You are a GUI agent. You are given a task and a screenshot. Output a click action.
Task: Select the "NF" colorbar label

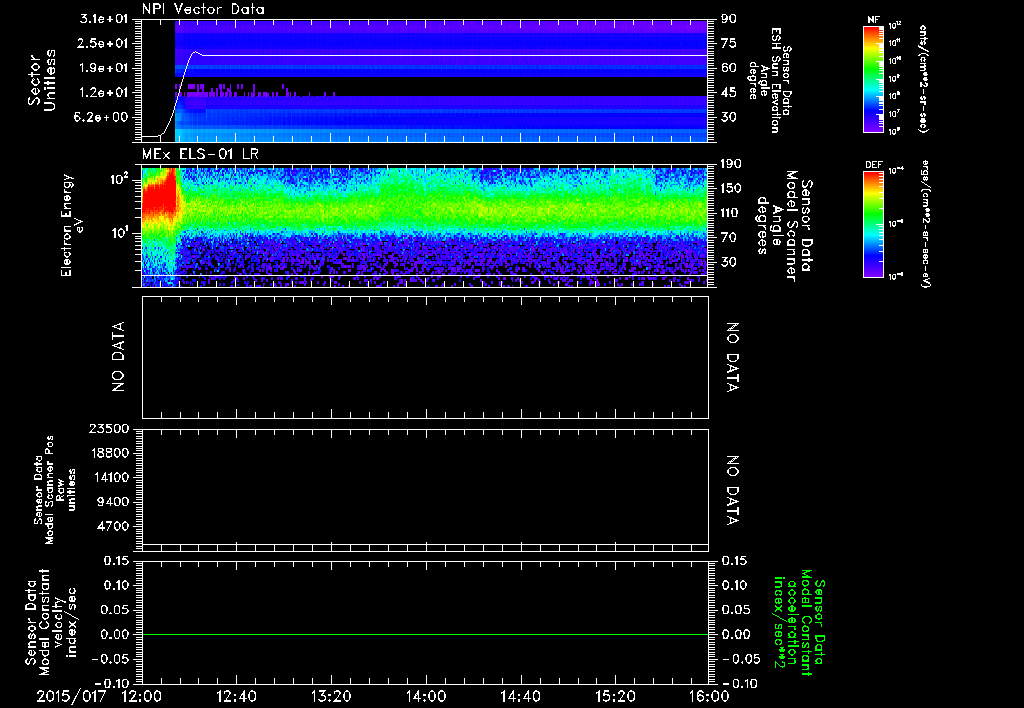[874, 20]
